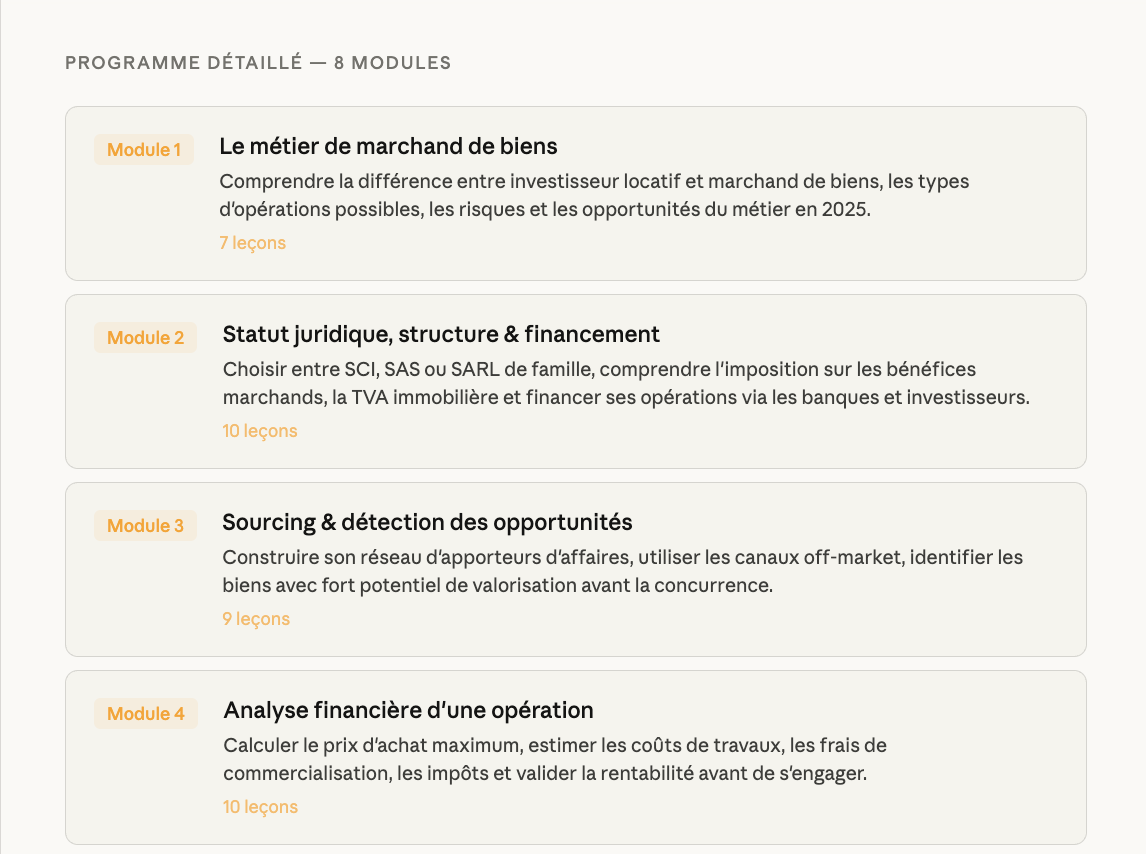Open "Le métier de marchand de biens" title
The image size is (1146, 854).
point(388,146)
